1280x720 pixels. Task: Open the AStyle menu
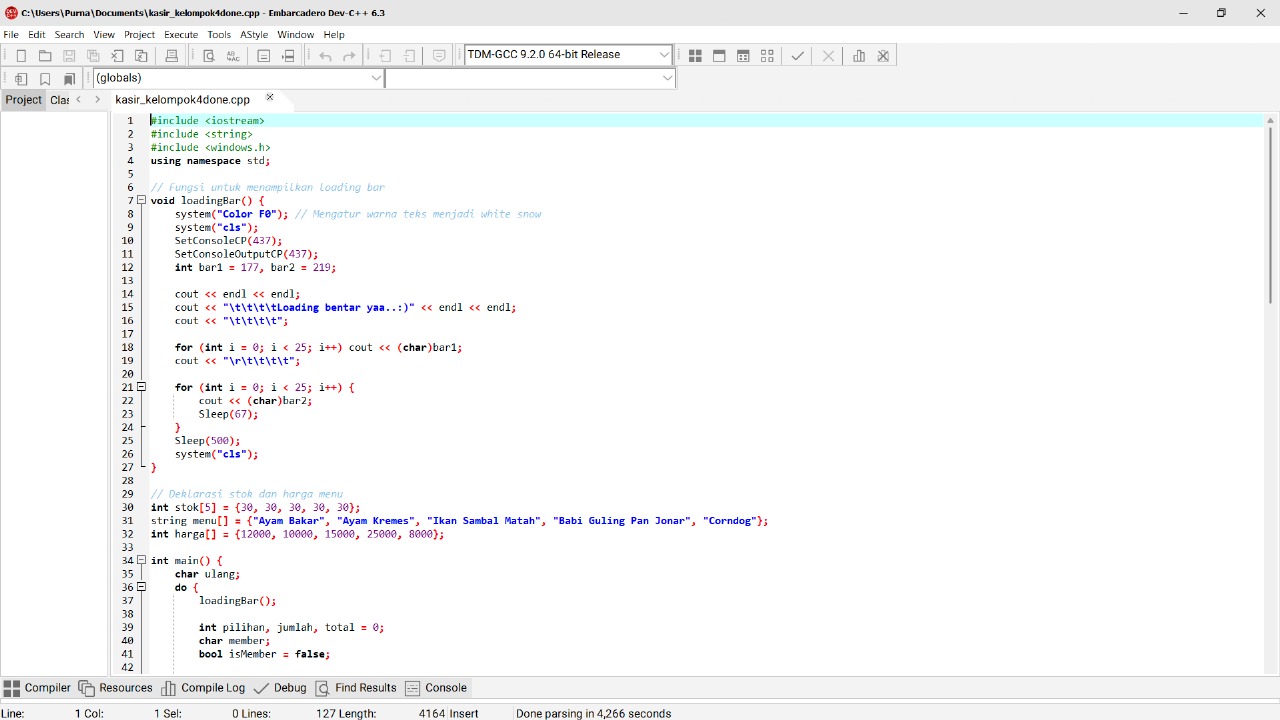(x=254, y=34)
